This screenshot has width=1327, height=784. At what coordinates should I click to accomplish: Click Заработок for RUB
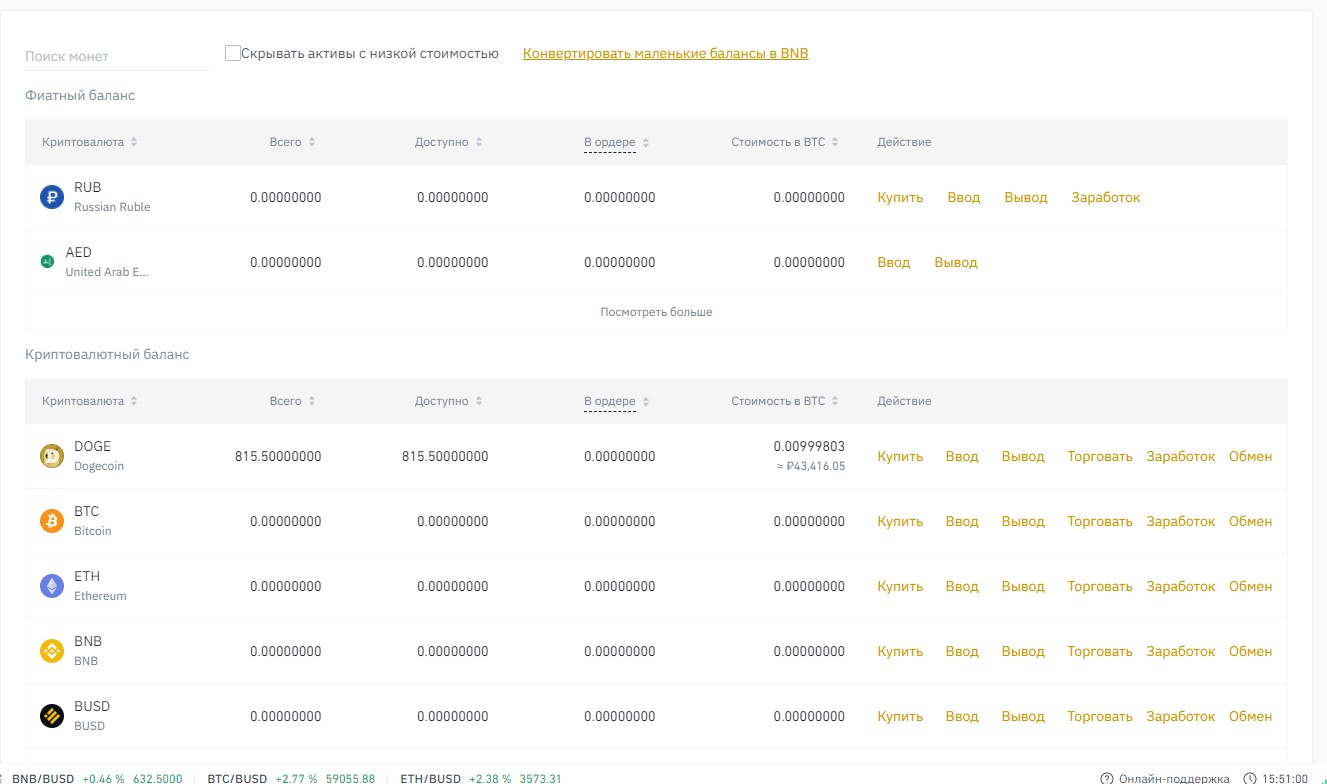(x=1106, y=197)
